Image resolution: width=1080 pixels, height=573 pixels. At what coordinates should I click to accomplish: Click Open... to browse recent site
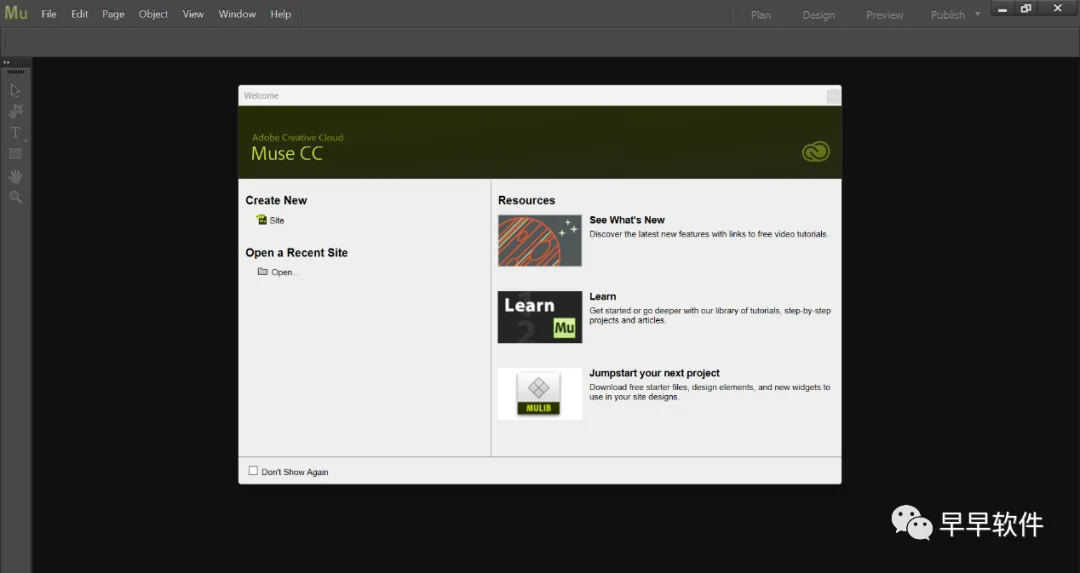click(x=284, y=272)
